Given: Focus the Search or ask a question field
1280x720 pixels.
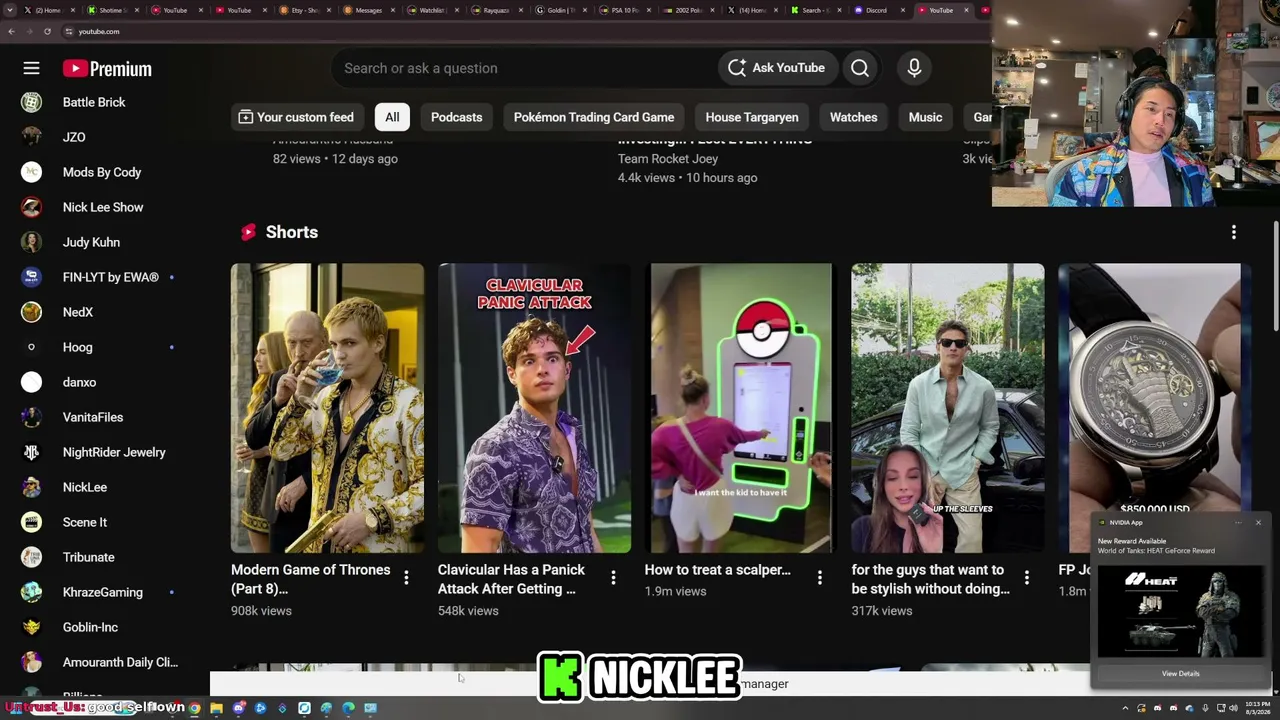Looking at the screenshot, I should (x=525, y=68).
